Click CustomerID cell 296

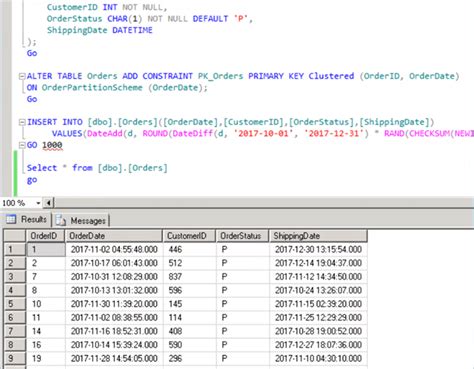pyautogui.click(x=189, y=358)
